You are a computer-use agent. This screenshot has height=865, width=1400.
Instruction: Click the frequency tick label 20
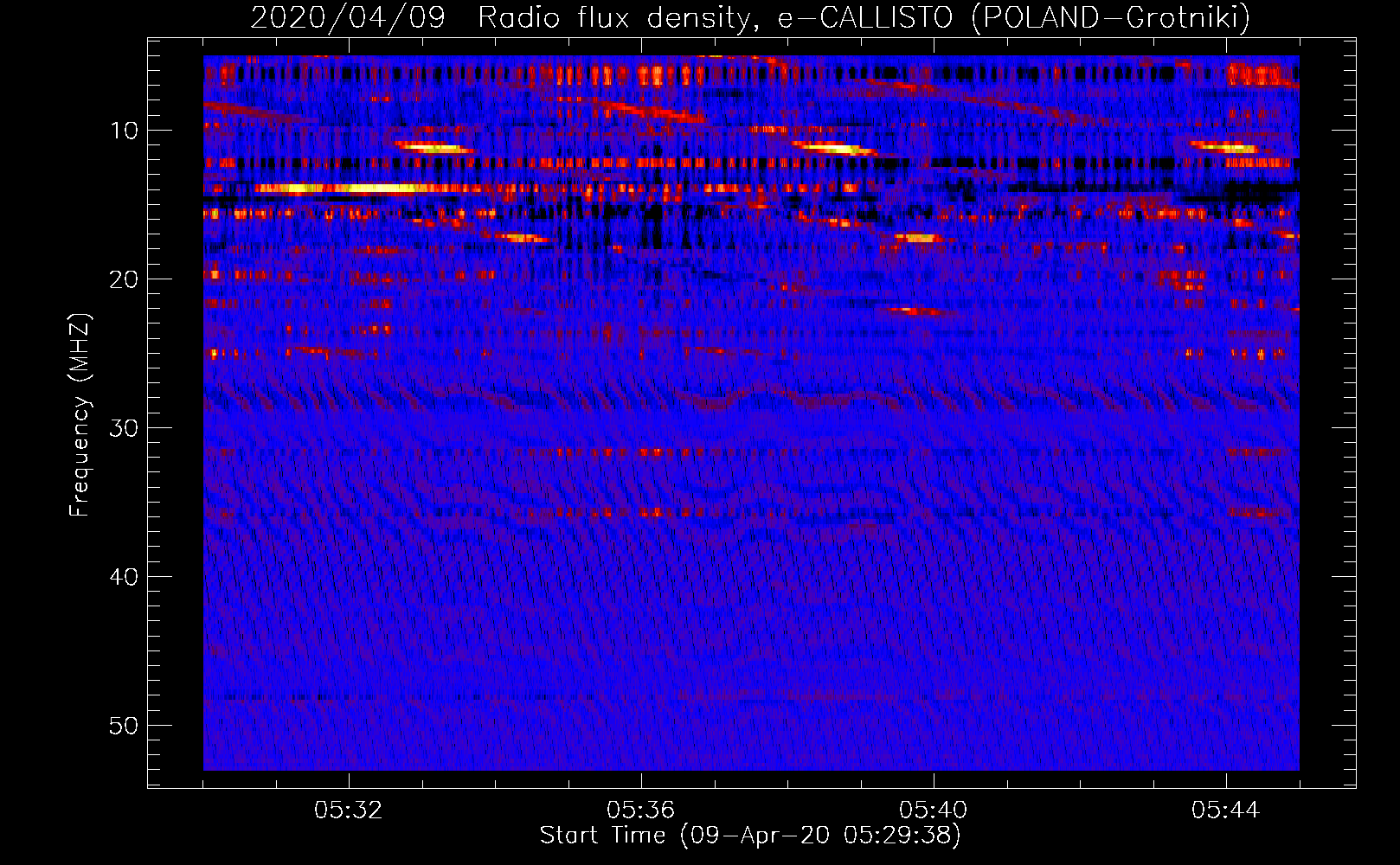pos(125,279)
